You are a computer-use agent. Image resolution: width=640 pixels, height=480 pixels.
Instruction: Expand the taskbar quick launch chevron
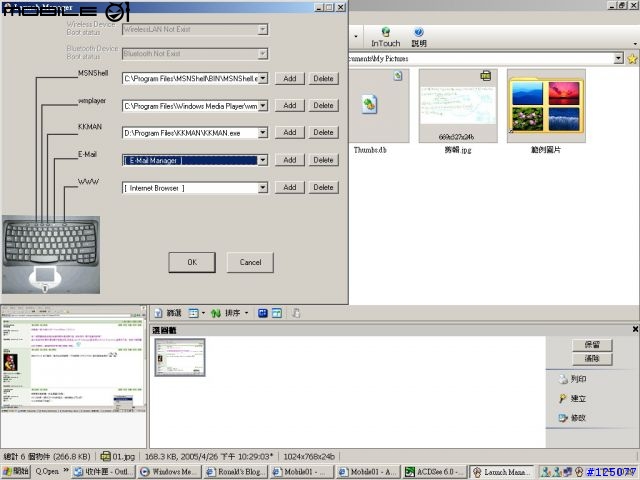coord(65,471)
